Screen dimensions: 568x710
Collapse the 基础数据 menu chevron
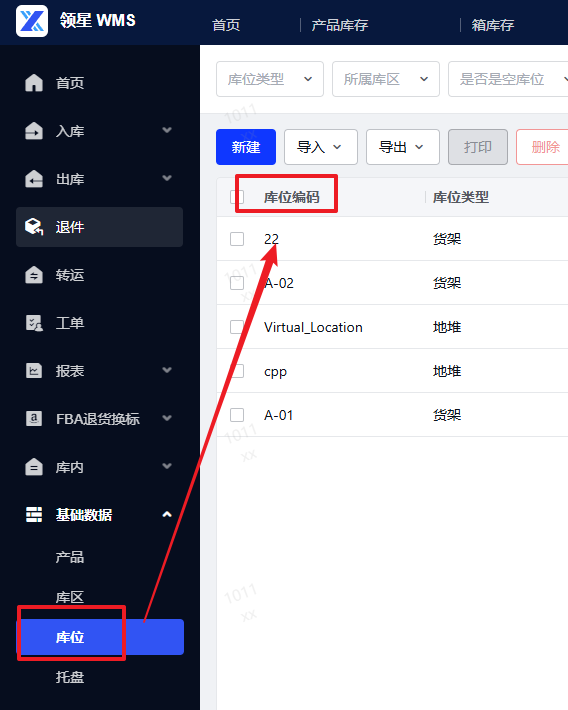167,514
